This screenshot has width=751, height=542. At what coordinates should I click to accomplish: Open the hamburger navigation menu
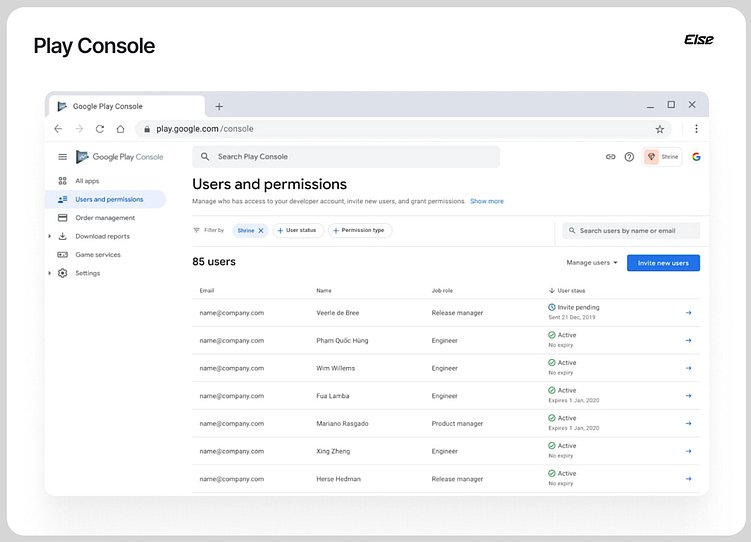point(62,157)
